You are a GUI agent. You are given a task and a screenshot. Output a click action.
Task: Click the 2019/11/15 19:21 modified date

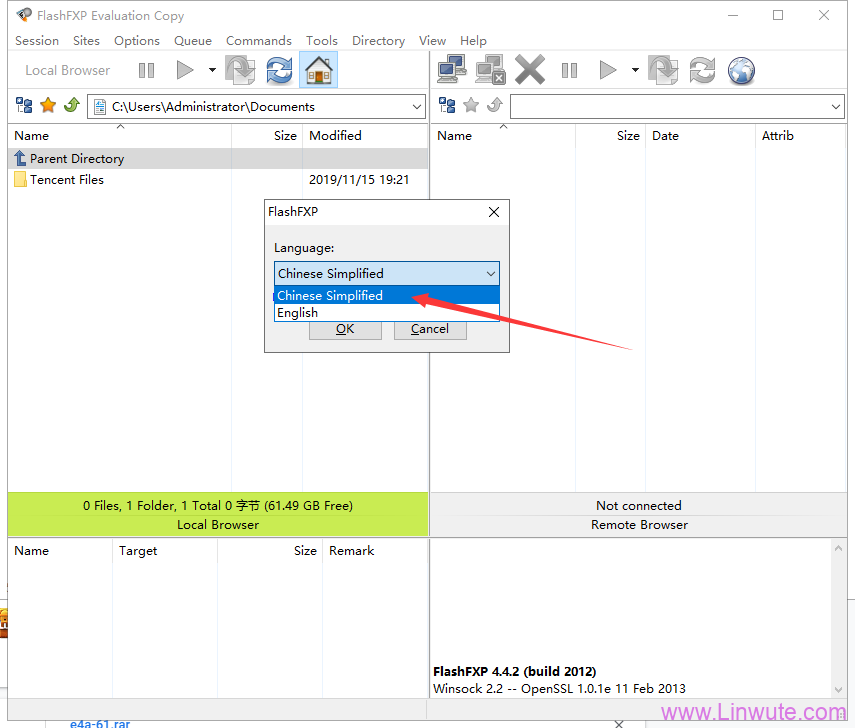[359, 180]
